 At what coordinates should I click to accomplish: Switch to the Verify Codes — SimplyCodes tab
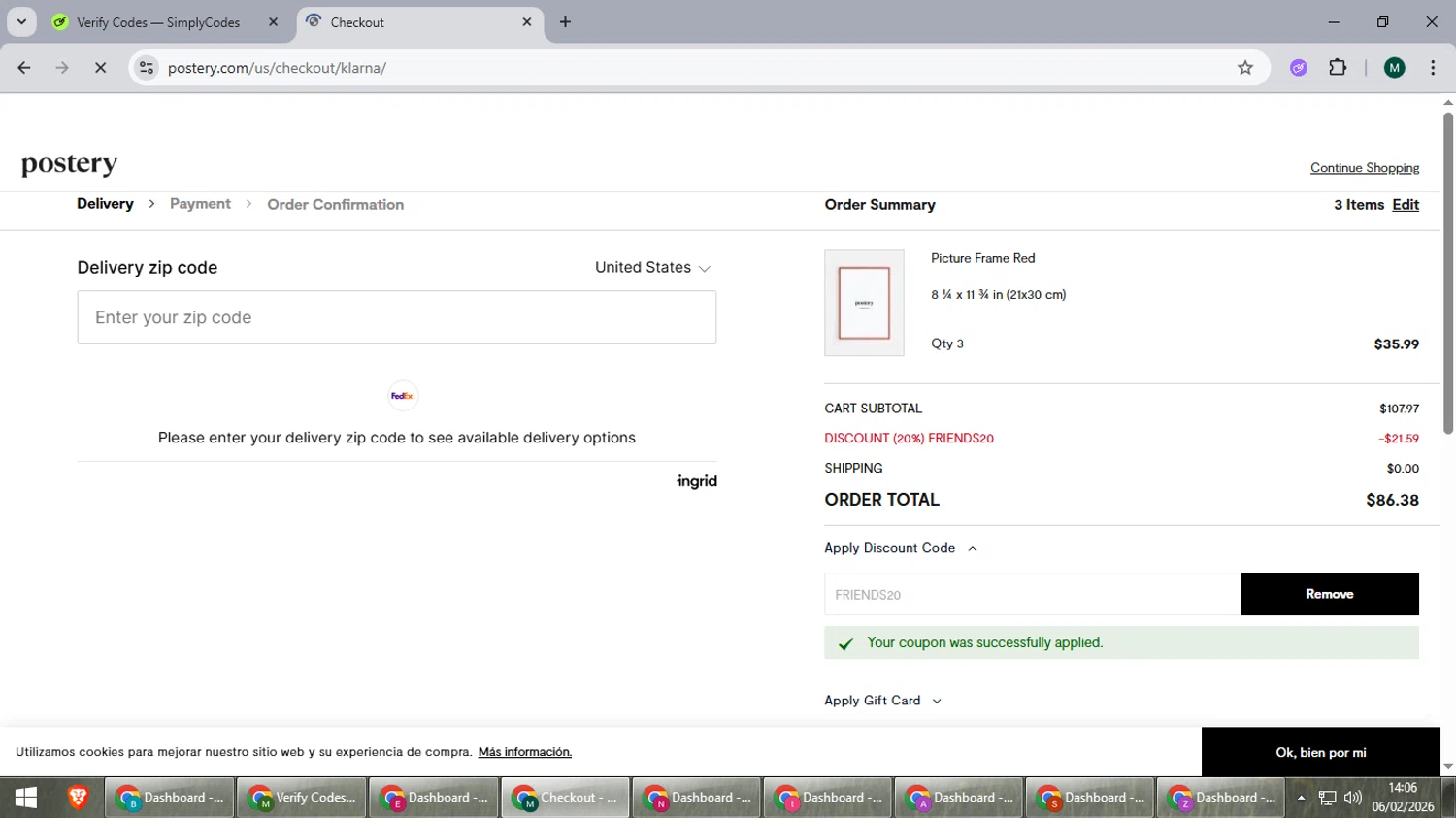tap(159, 22)
